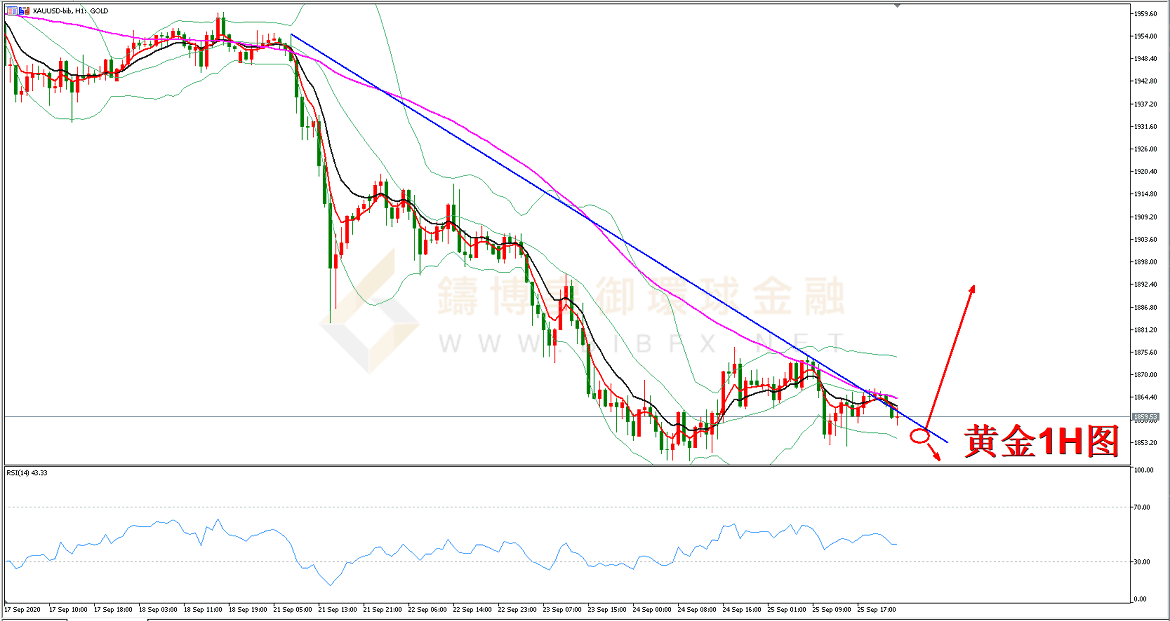Viewport: 1170px width, 621px height.
Task: Click the gray chart shift triangle at top
Action: tap(897, 6)
